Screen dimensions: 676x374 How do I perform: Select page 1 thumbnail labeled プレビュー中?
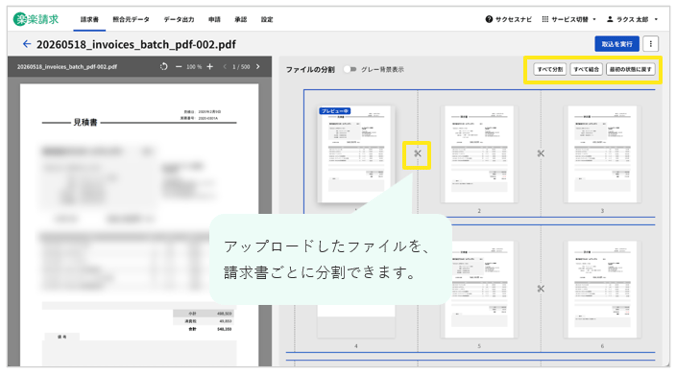356,154
